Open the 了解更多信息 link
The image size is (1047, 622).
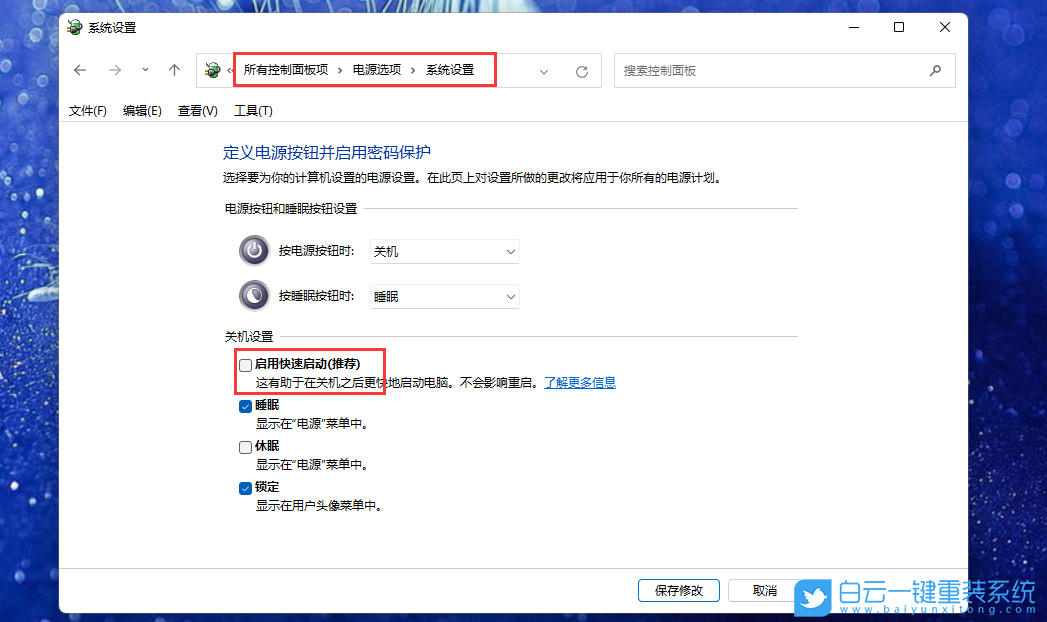coord(580,382)
